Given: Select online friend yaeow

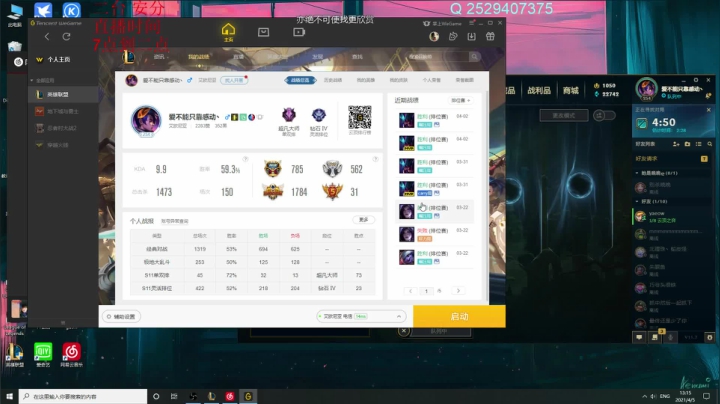Looking at the screenshot, I should tap(673, 217).
